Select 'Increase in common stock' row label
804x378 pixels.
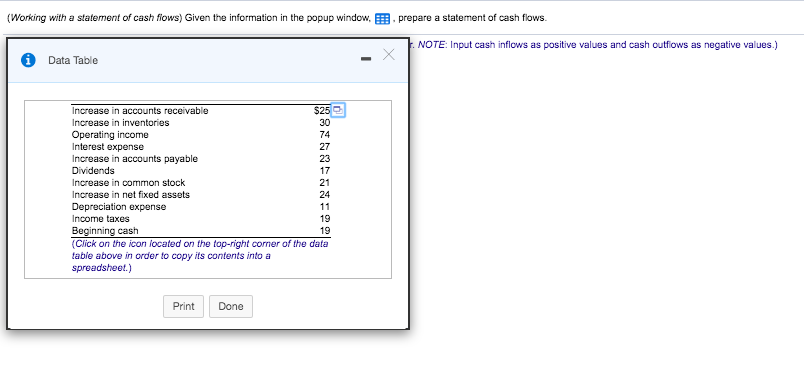click(129, 183)
